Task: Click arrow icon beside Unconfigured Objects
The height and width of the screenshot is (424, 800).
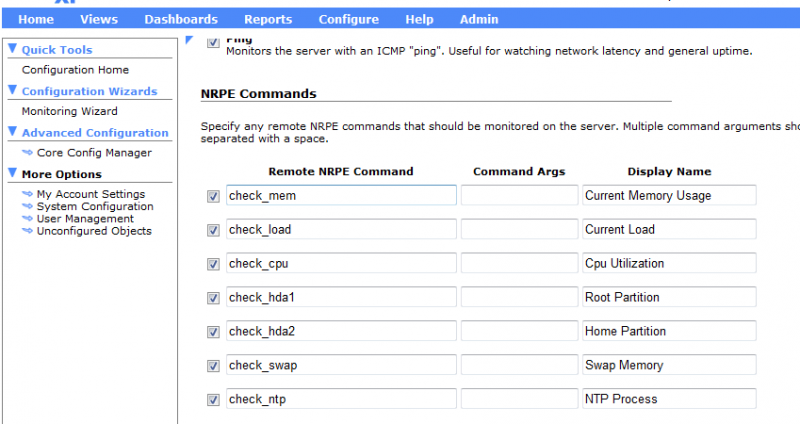Action: [28, 231]
